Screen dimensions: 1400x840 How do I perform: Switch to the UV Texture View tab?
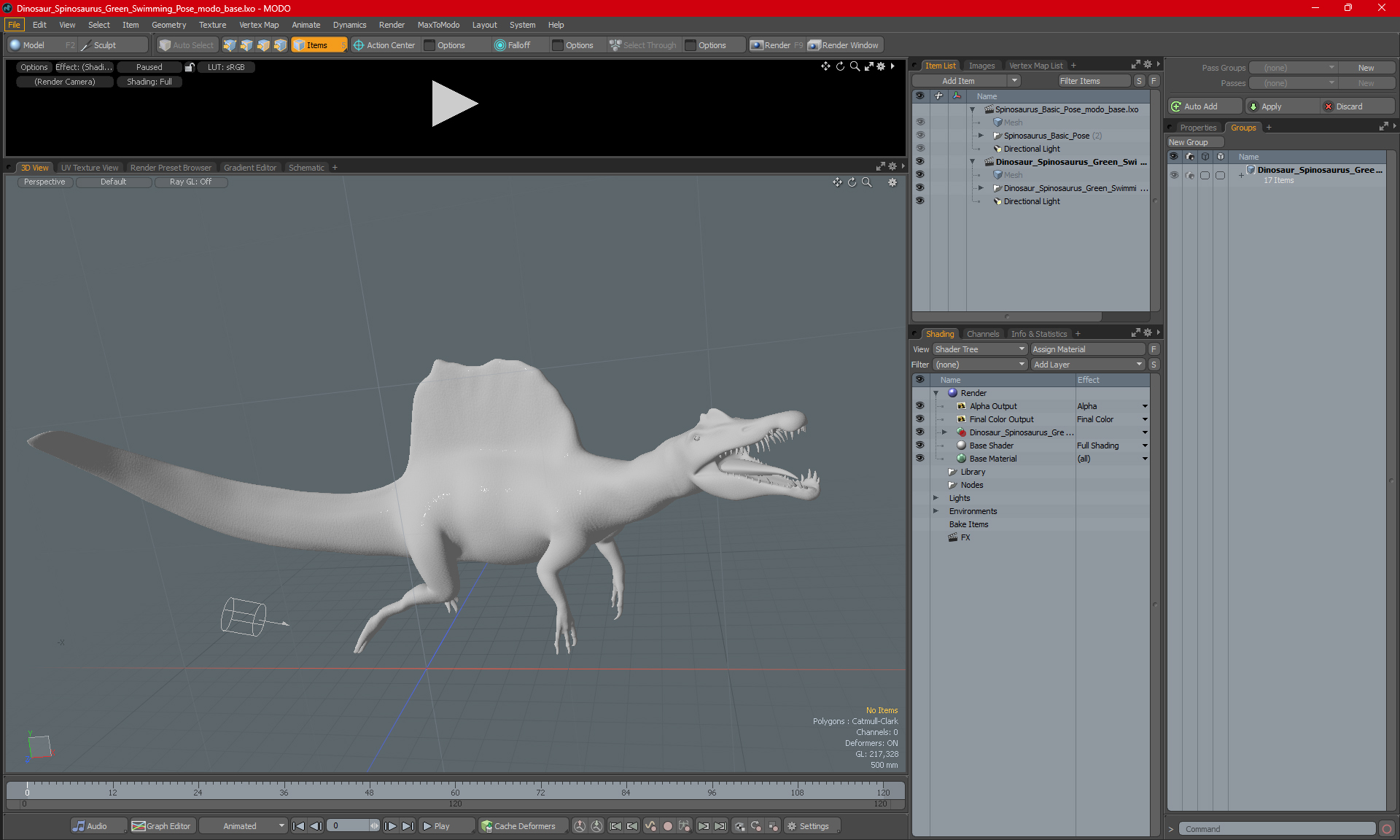coord(90,168)
